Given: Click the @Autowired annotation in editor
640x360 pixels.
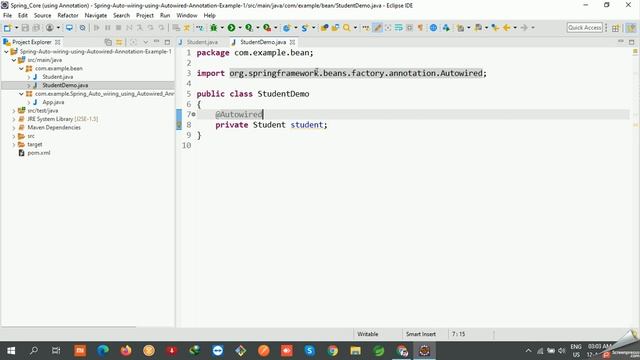Looking at the screenshot, I should [x=239, y=115].
